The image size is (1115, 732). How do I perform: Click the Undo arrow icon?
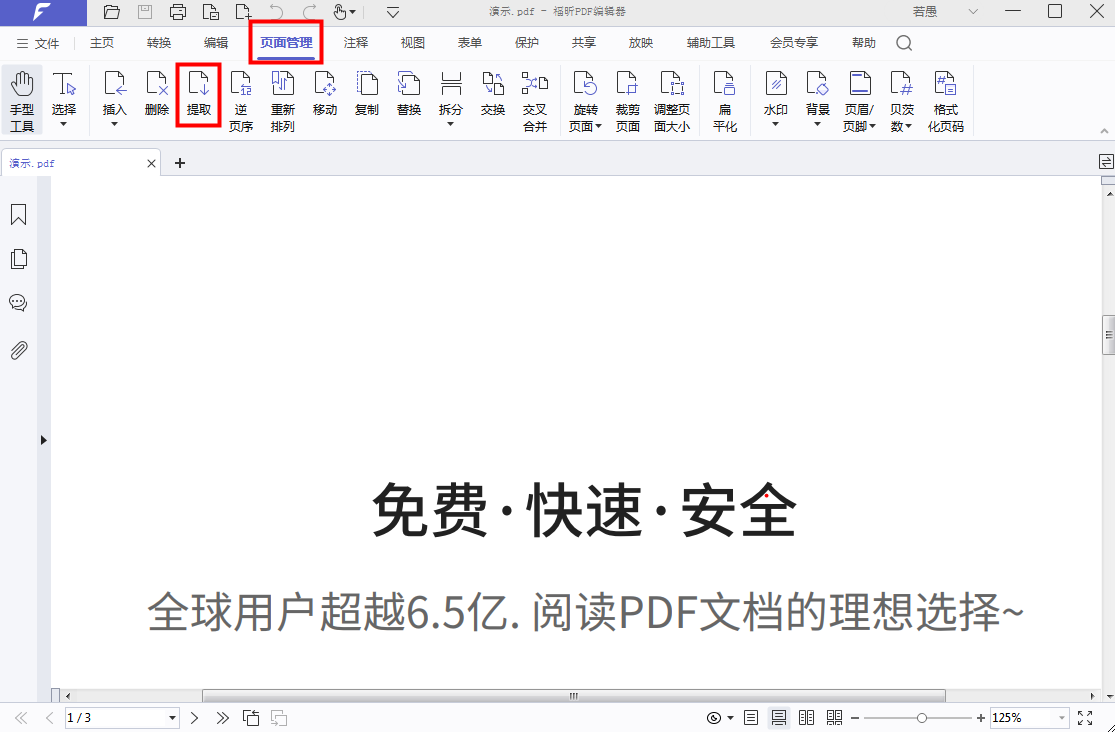click(276, 11)
